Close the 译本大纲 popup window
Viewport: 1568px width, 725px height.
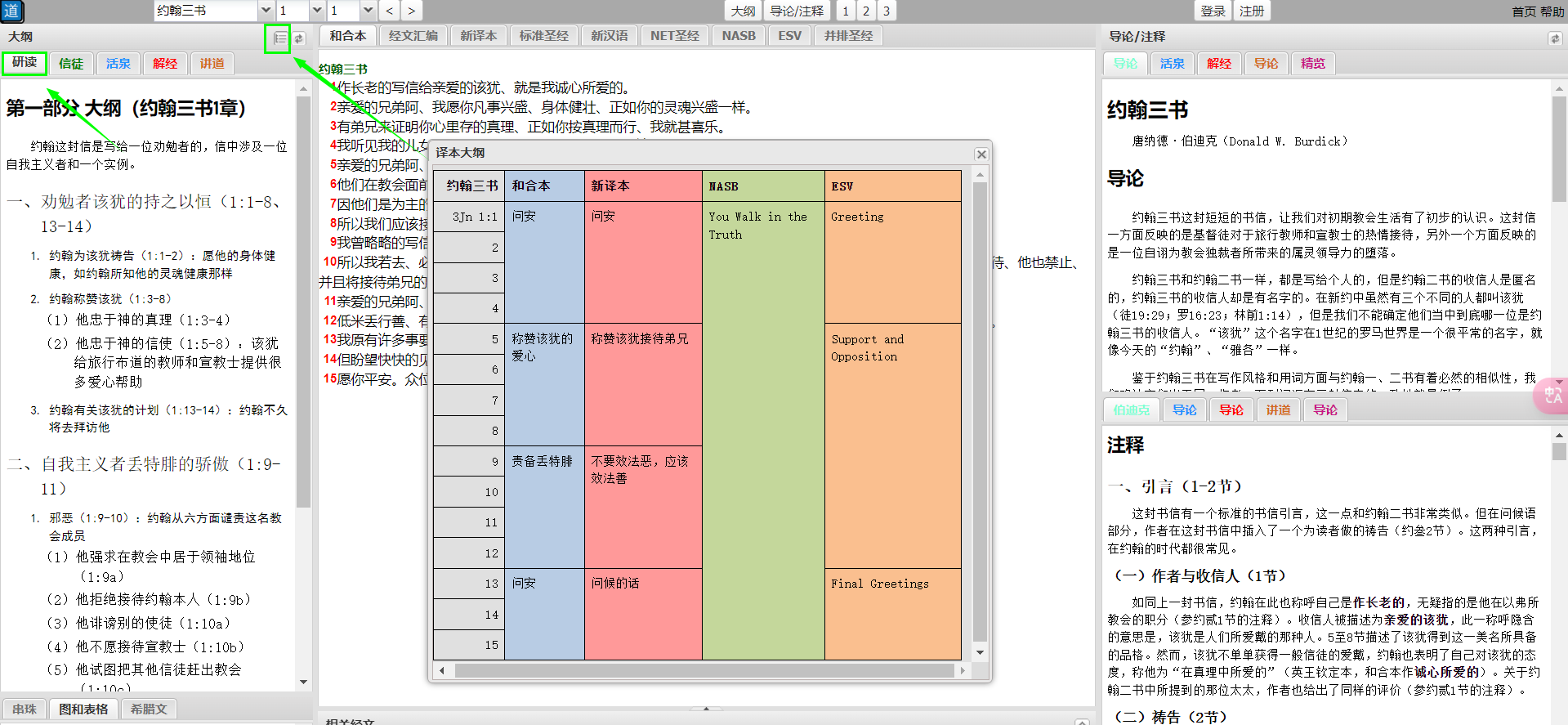981,154
